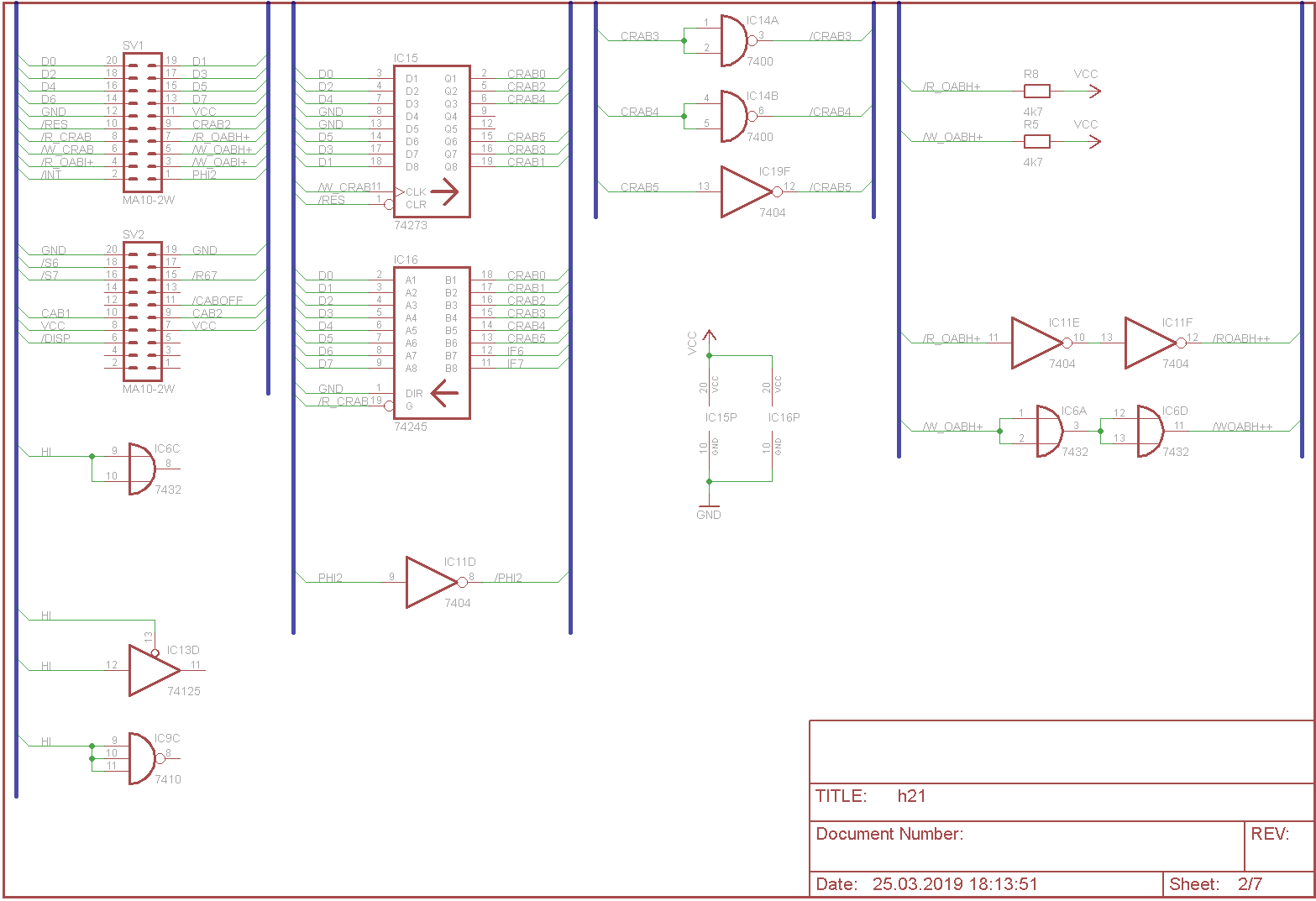Click the GND supply symbol
Viewport: 1316px width, 901px height.
click(x=709, y=508)
